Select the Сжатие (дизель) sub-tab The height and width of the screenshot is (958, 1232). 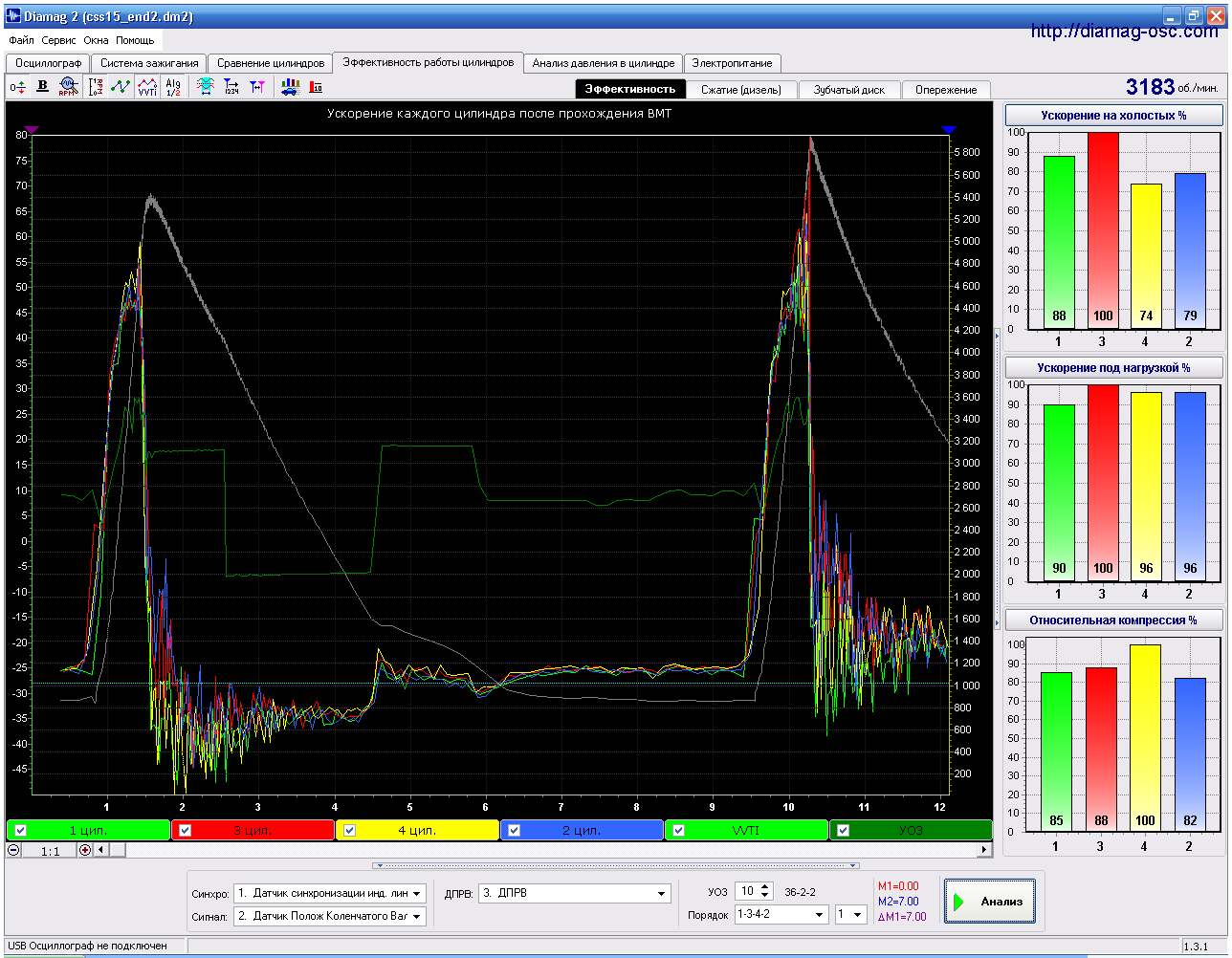(741, 89)
